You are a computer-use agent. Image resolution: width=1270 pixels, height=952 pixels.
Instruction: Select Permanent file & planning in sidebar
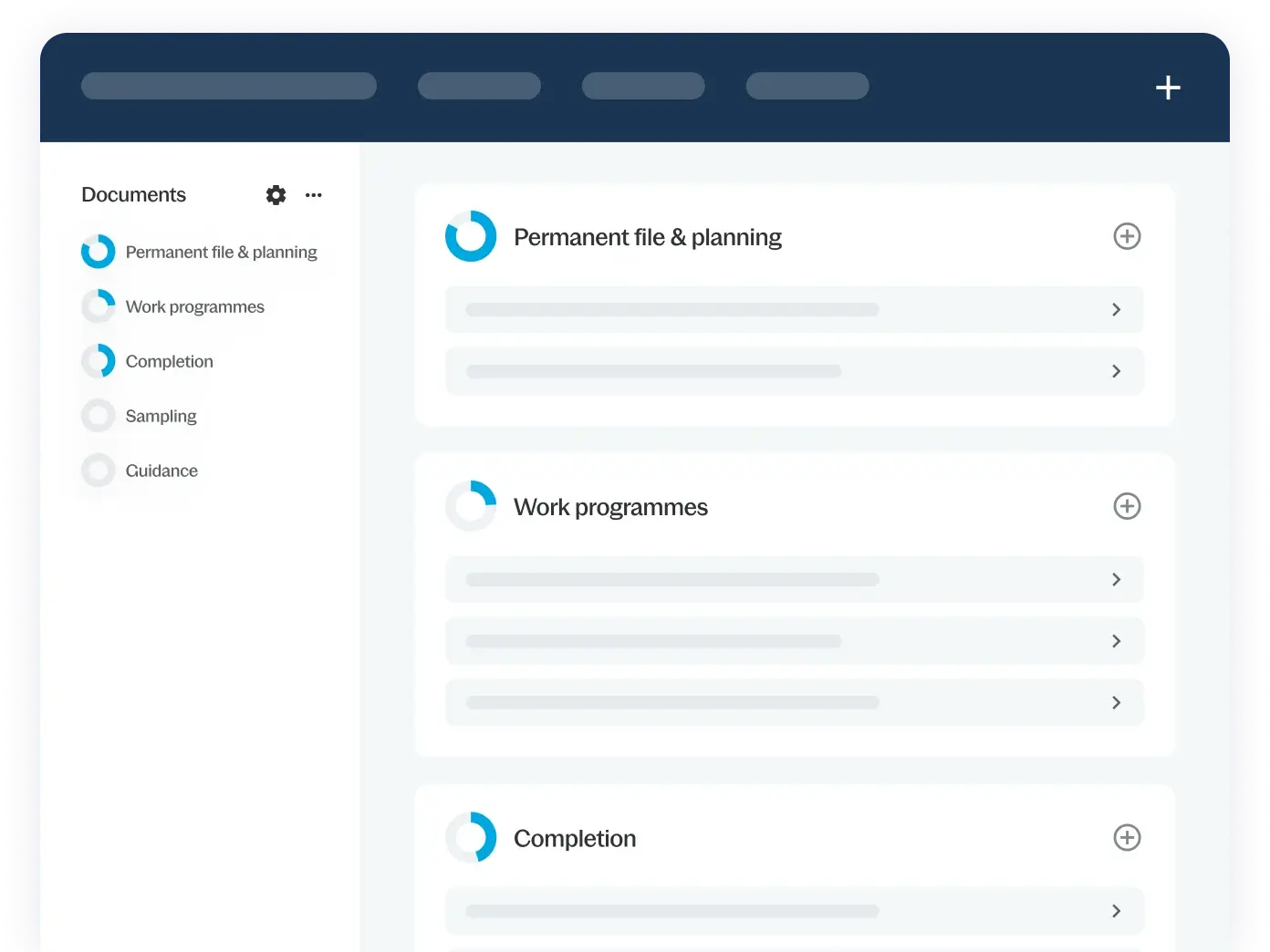pos(221,252)
